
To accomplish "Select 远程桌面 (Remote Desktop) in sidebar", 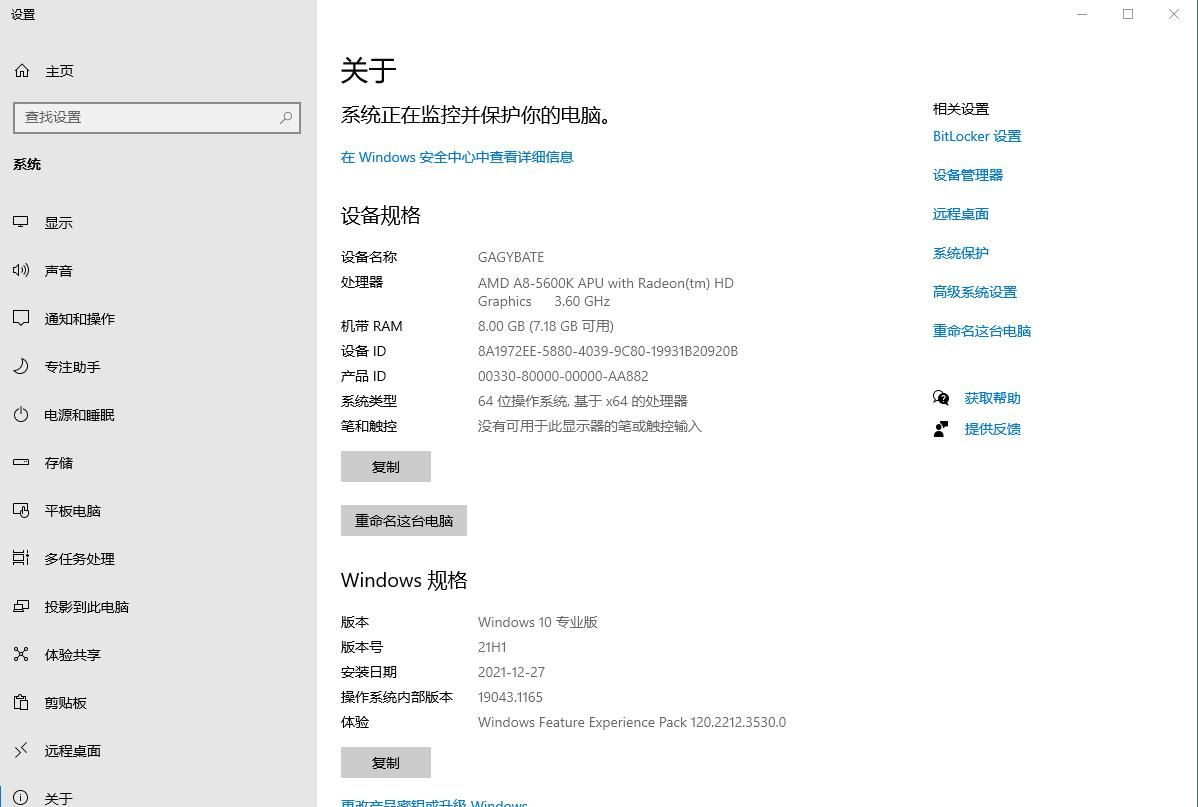I will [x=70, y=750].
